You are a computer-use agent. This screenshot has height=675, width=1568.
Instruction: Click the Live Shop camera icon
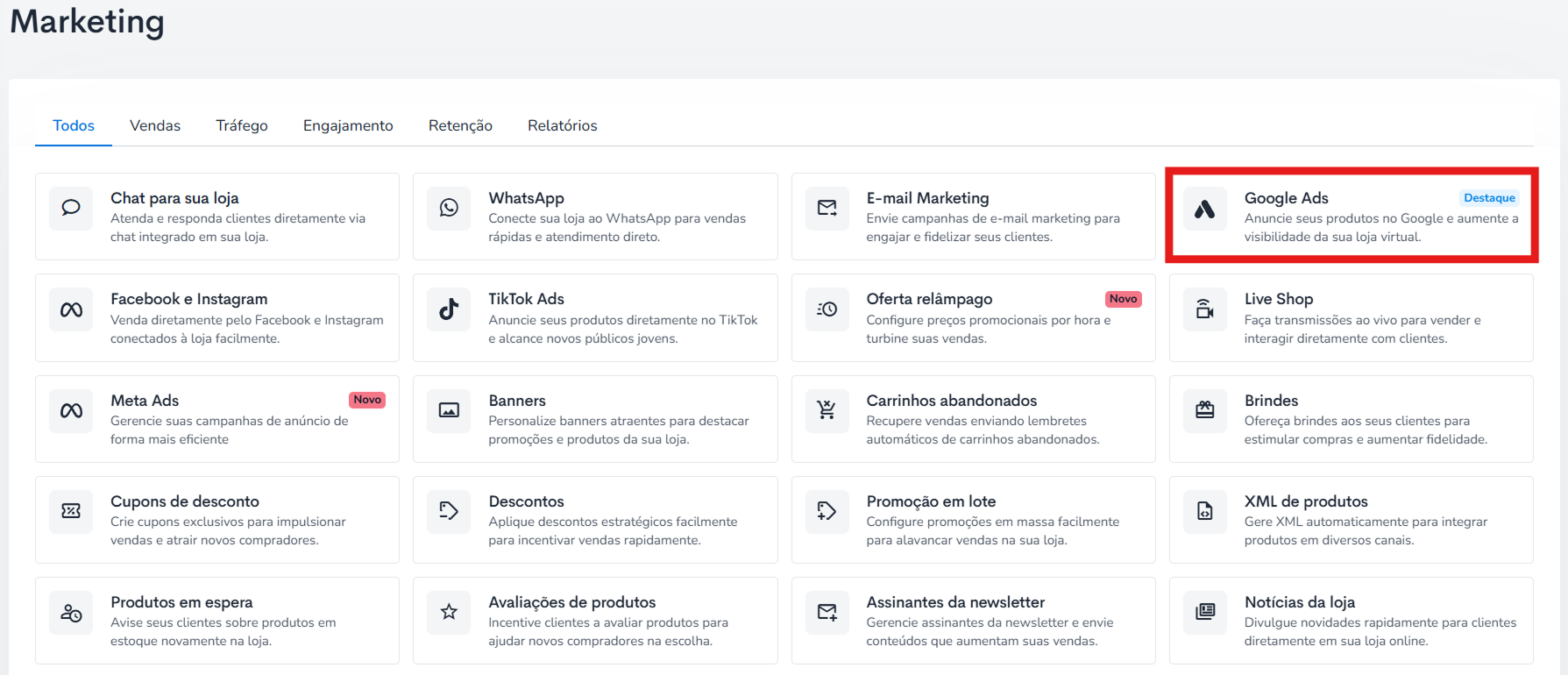point(1205,309)
